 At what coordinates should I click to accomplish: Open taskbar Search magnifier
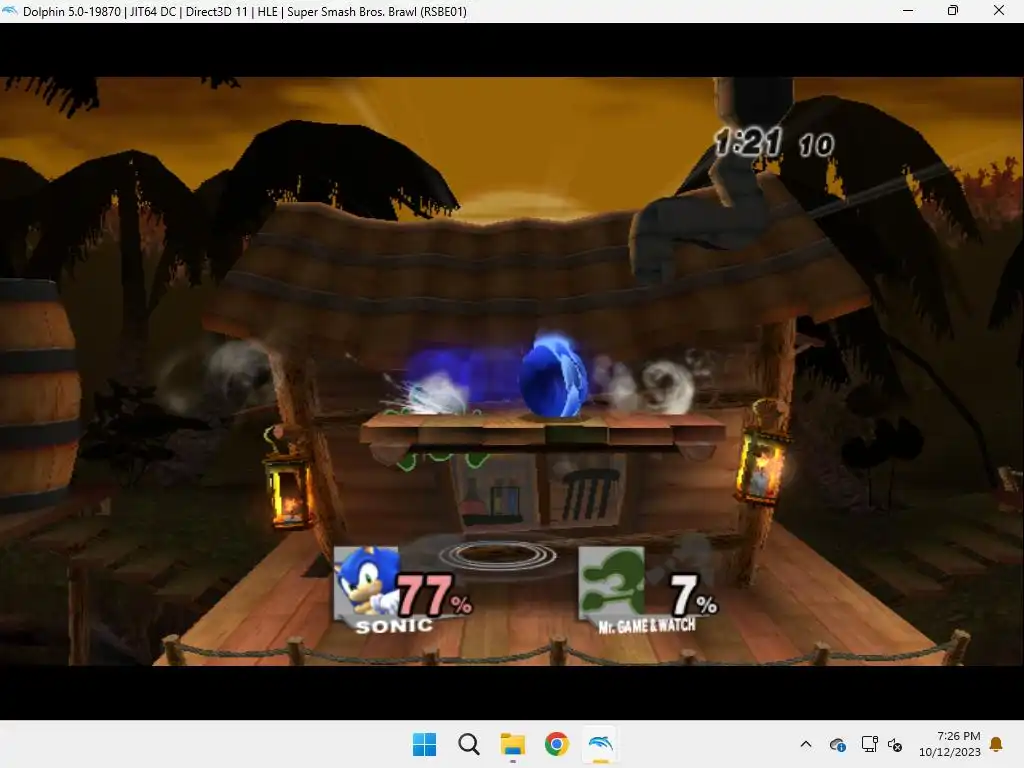[x=468, y=744]
